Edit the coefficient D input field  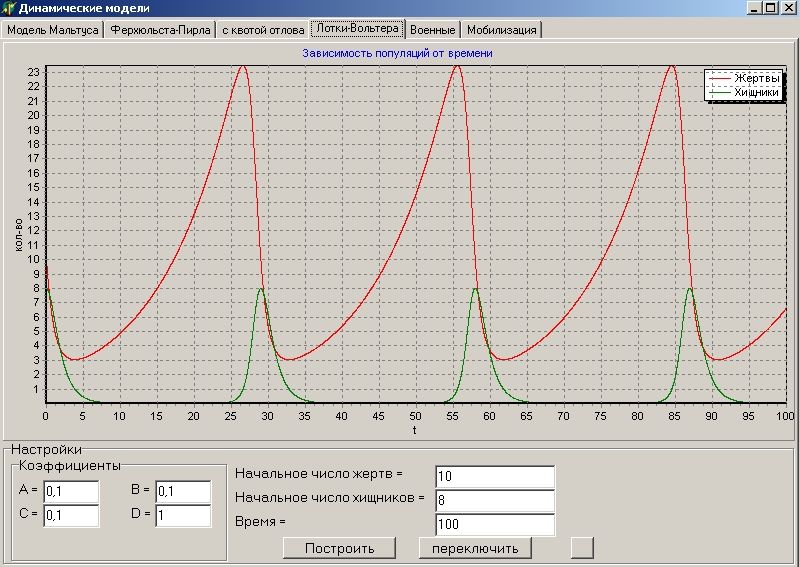click(x=183, y=515)
